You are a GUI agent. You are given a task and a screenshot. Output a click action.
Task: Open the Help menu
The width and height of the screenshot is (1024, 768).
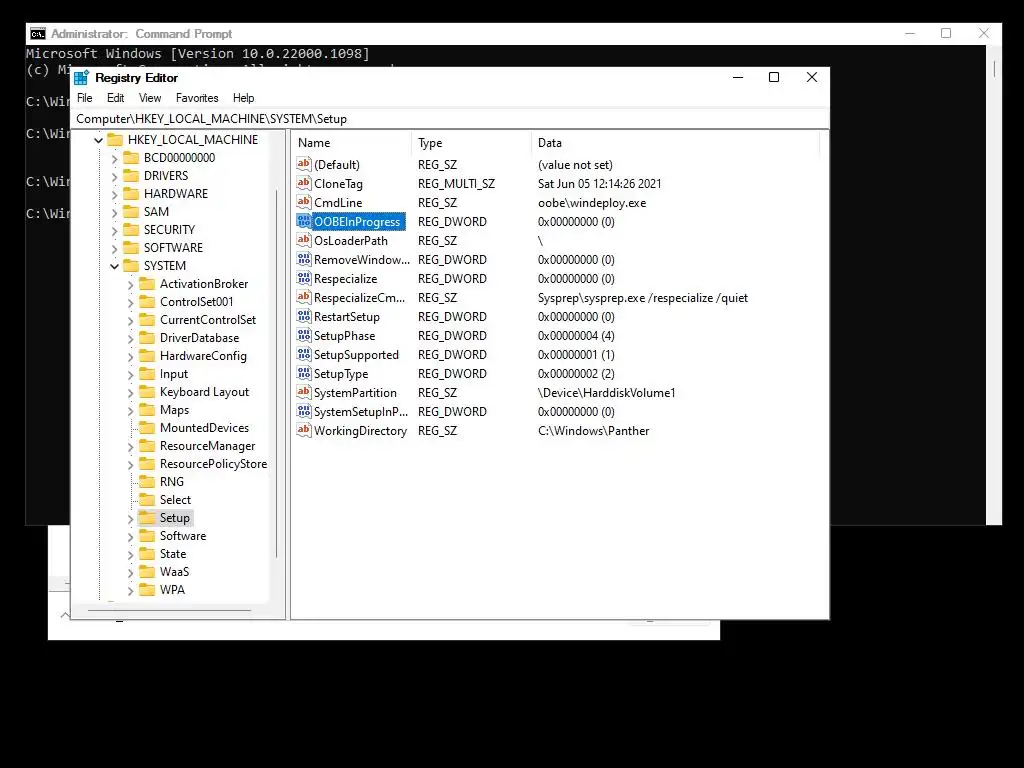pos(244,98)
